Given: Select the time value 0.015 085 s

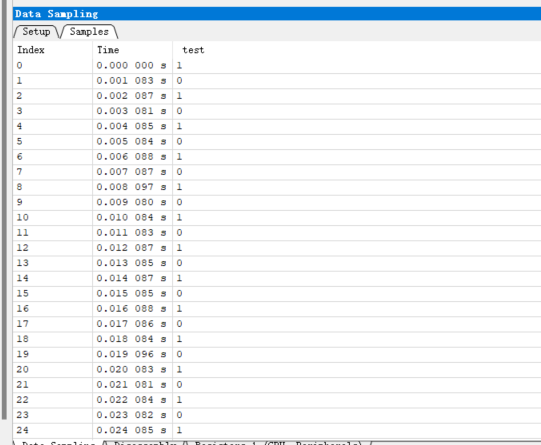Looking at the screenshot, I should click(132, 293).
